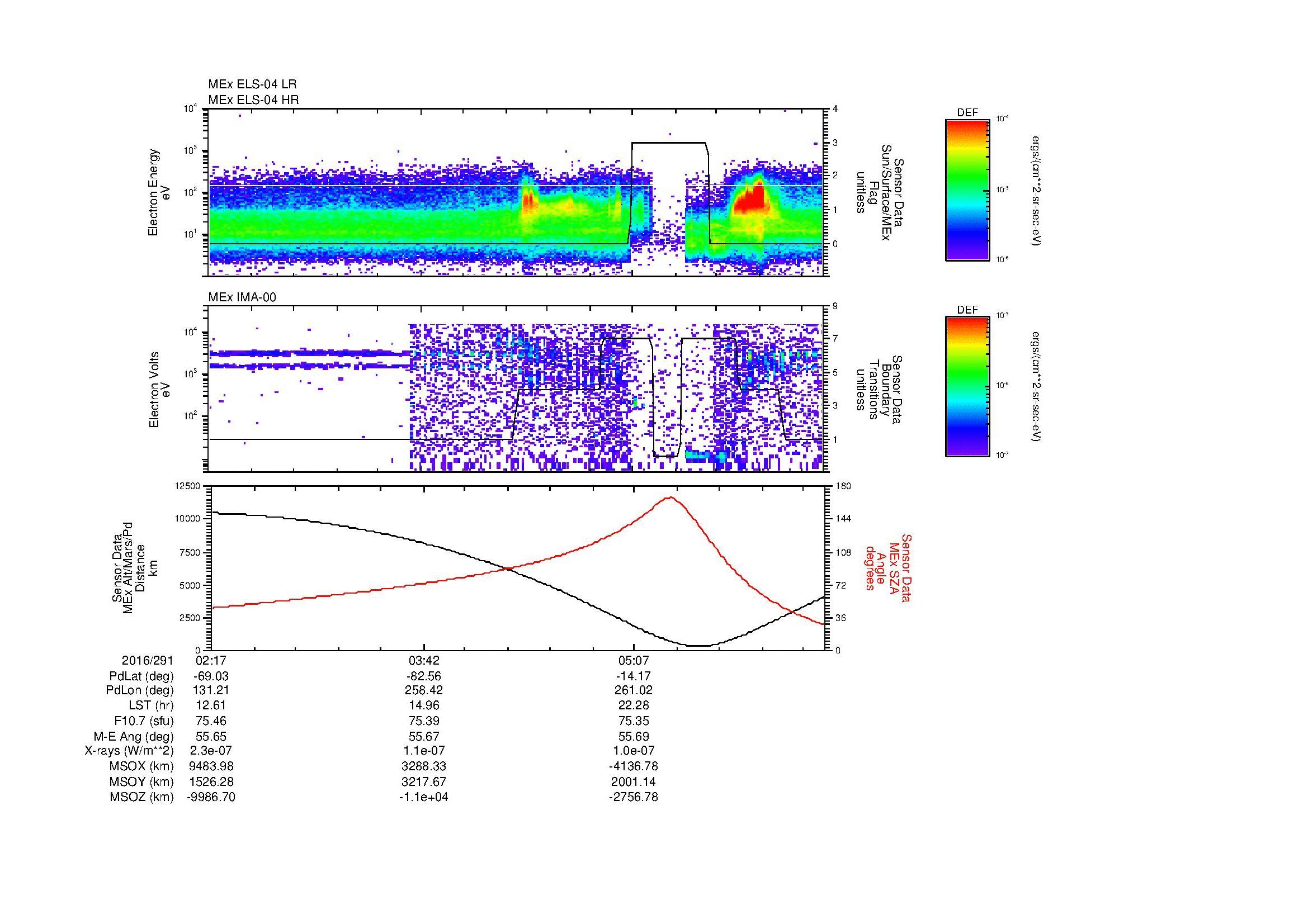
Task: Click the MSOZ value -1.1e+04
Action: point(424,797)
